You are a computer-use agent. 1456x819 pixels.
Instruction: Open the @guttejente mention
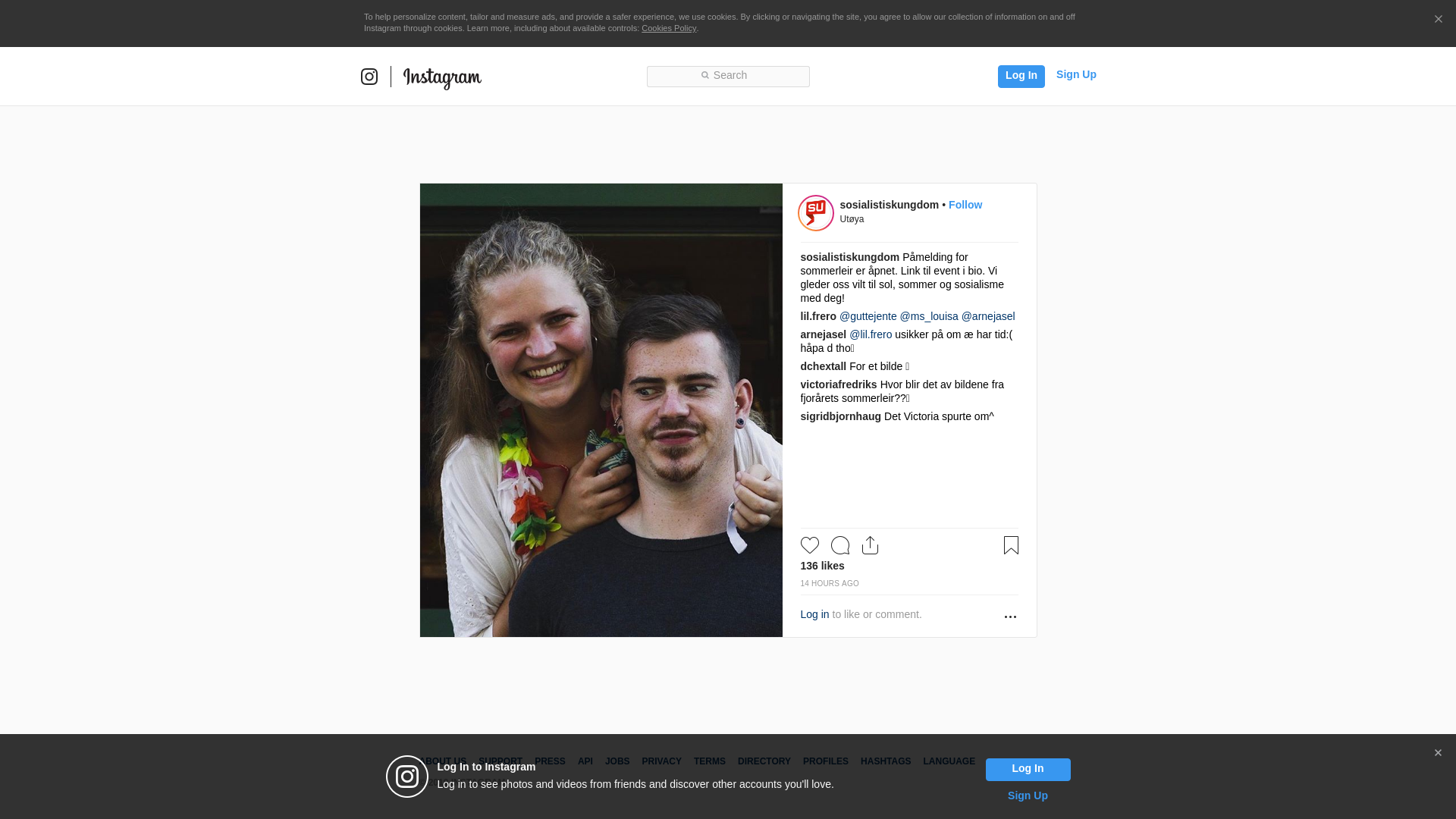tap(868, 316)
